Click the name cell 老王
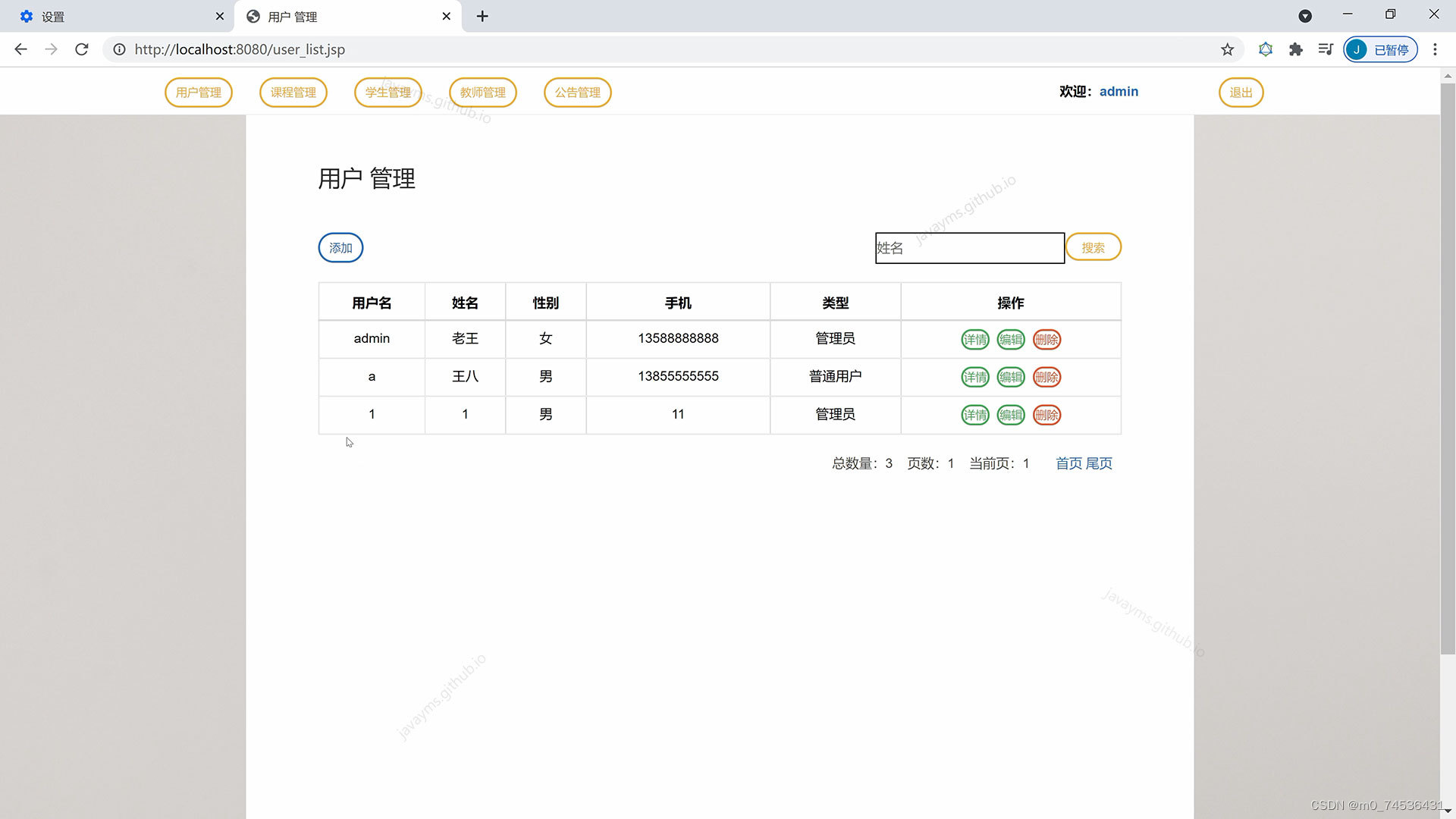Viewport: 1456px width, 819px height. point(465,338)
